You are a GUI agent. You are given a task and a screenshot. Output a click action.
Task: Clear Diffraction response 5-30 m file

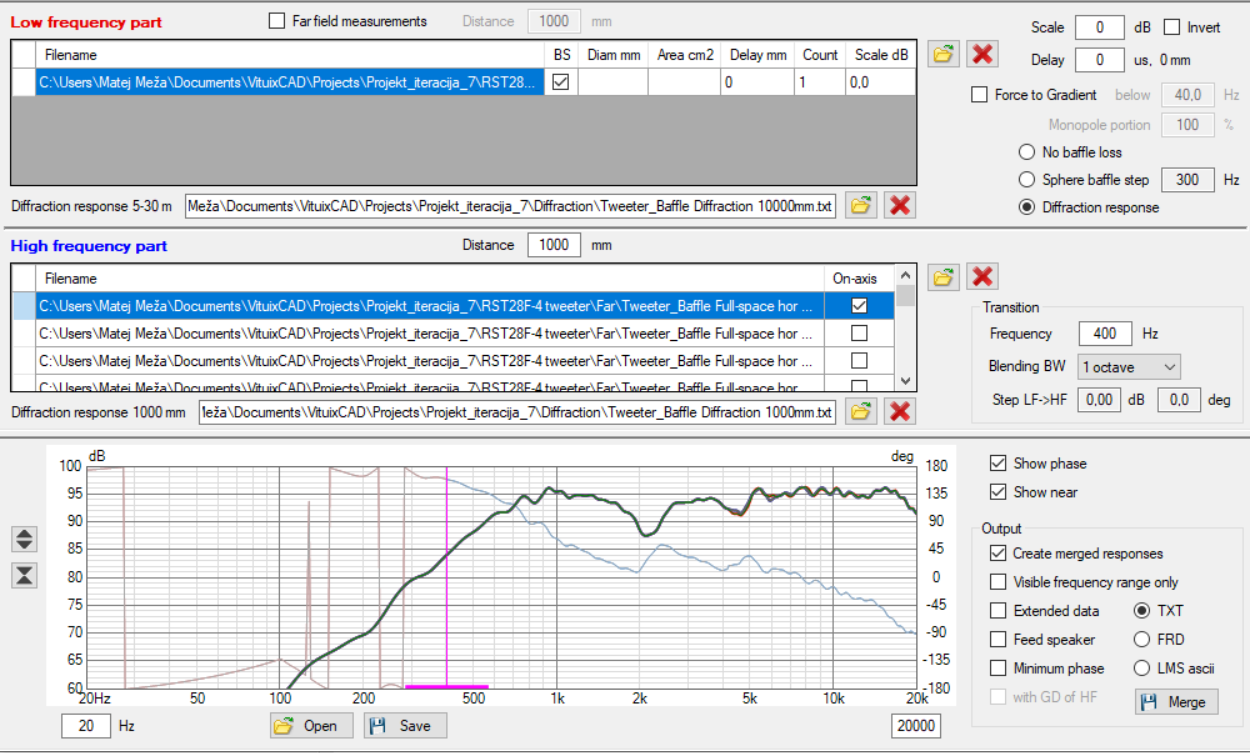coord(900,205)
